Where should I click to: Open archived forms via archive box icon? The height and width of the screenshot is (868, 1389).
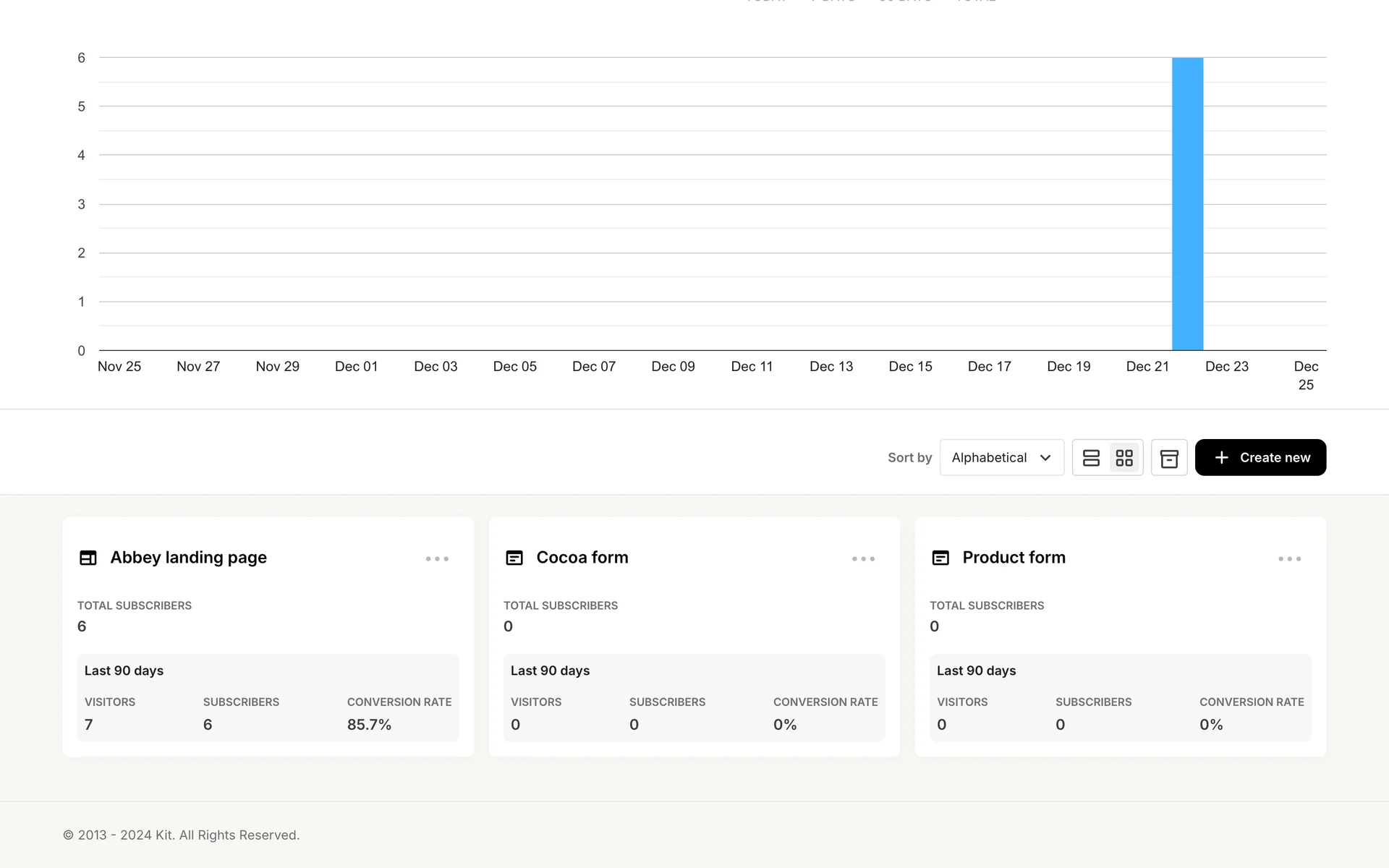coord(1169,458)
